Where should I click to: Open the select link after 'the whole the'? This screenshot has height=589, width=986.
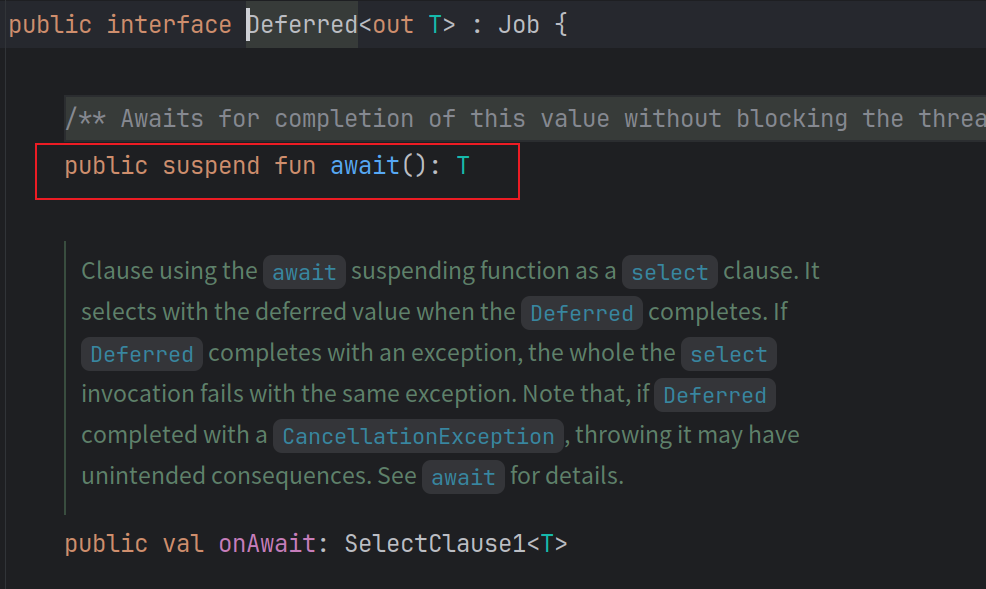pos(729,354)
